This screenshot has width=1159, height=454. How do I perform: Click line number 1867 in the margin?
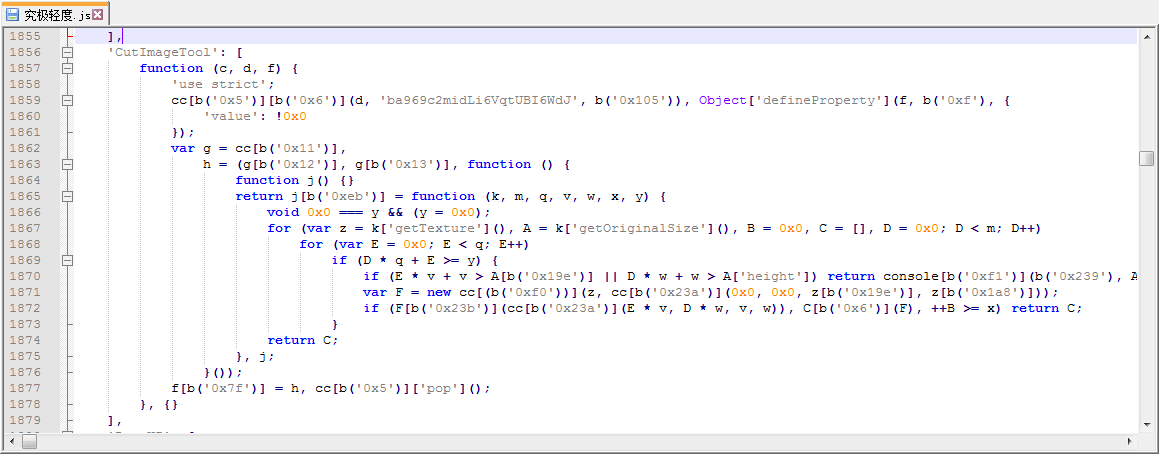tap(24, 228)
